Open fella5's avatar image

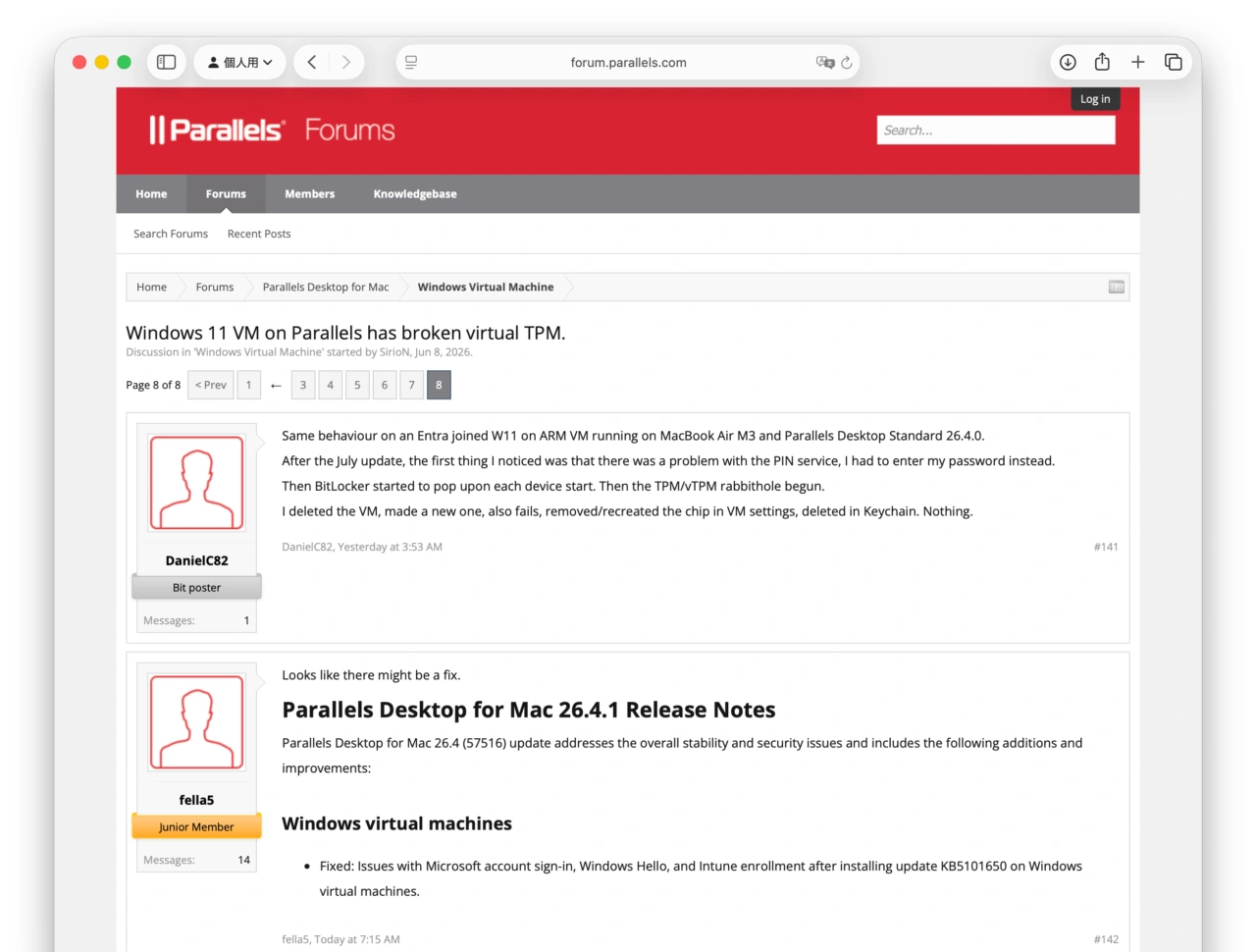click(196, 722)
